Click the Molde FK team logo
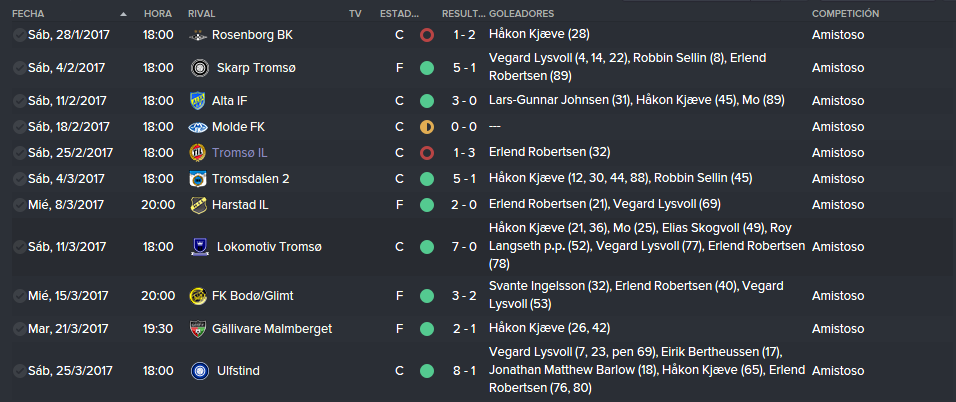Image resolution: width=956 pixels, height=402 pixels. pos(198,127)
